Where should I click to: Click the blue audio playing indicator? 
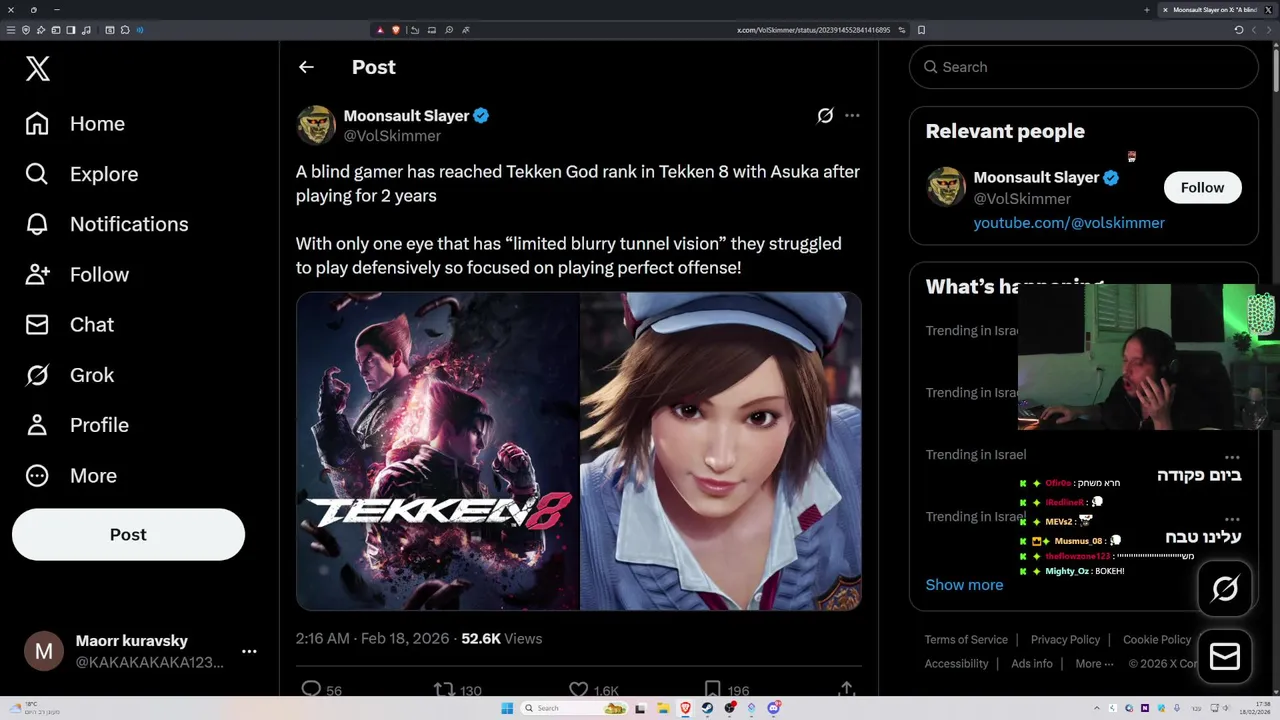pos(140,30)
